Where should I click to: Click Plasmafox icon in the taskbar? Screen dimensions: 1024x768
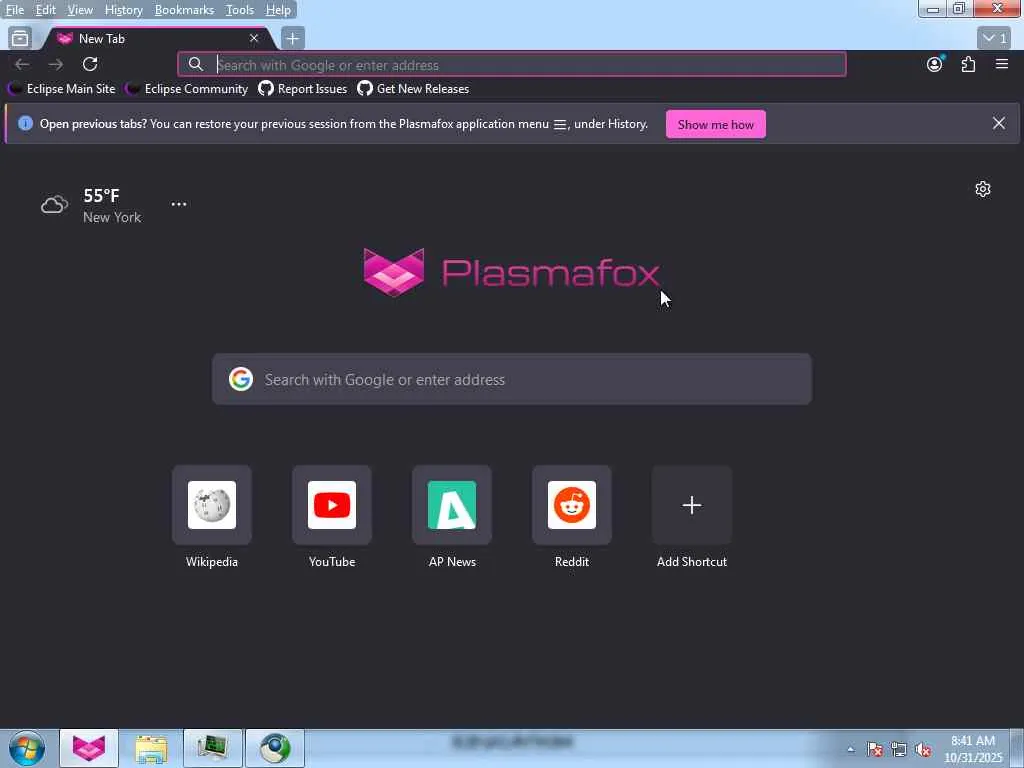89,748
